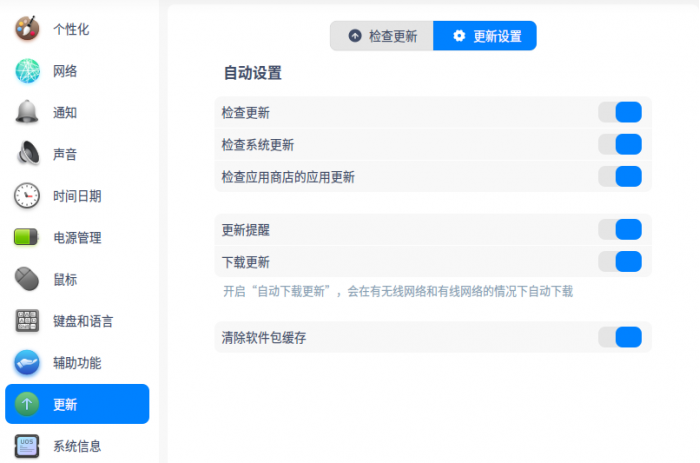This screenshot has height=463, width=700.
Task: Toggle the 清除软件包缓存 switch
Action: pos(620,337)
